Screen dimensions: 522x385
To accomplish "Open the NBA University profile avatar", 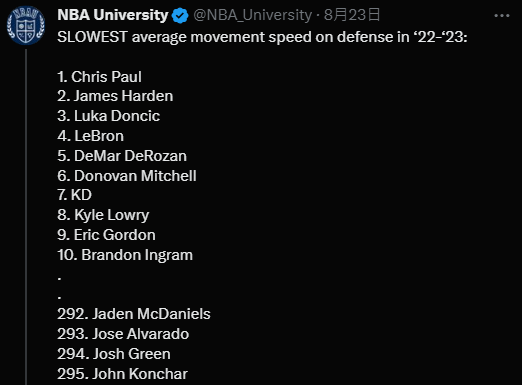I will pos(26,25).
